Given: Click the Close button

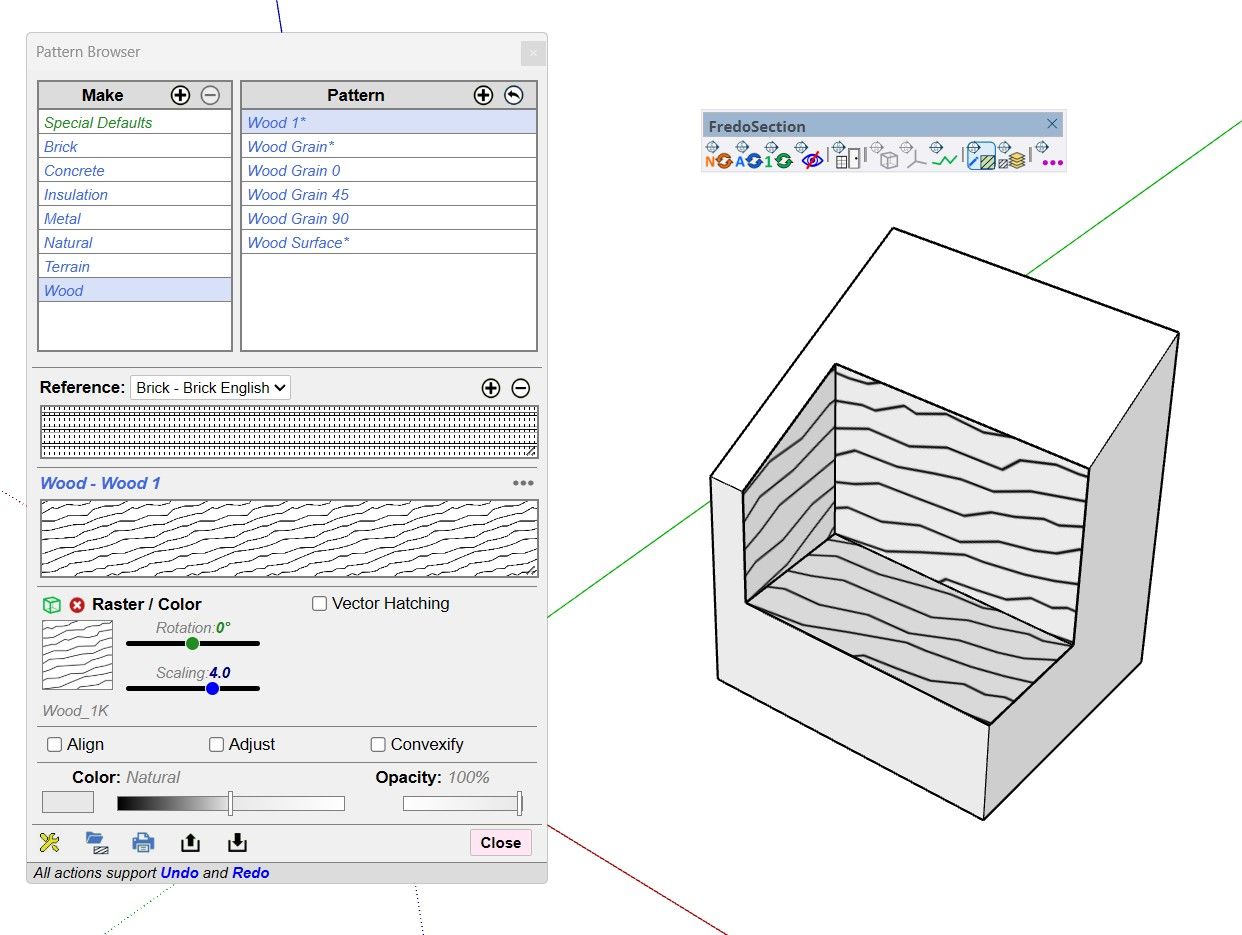Looking at the screenshot, I should (x=501, y=843).
